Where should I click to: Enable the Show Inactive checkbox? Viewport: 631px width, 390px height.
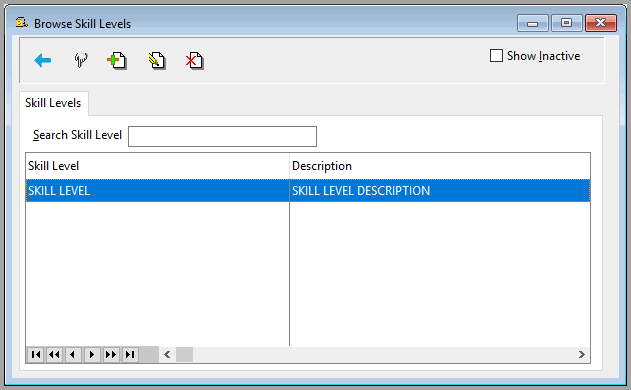(496, 56)
